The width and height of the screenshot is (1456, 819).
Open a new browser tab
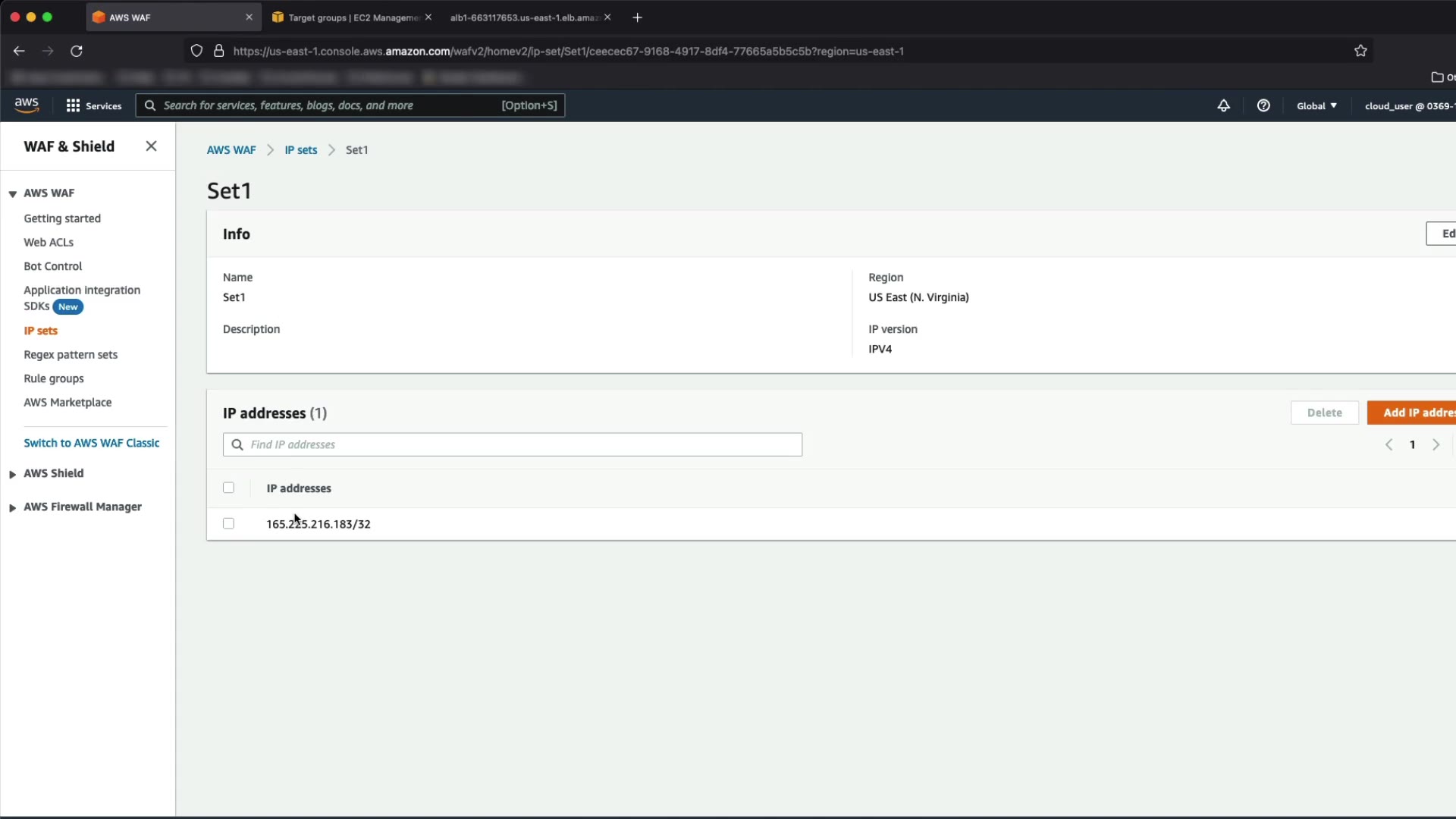pyautogui.click(x=637, y=17)
